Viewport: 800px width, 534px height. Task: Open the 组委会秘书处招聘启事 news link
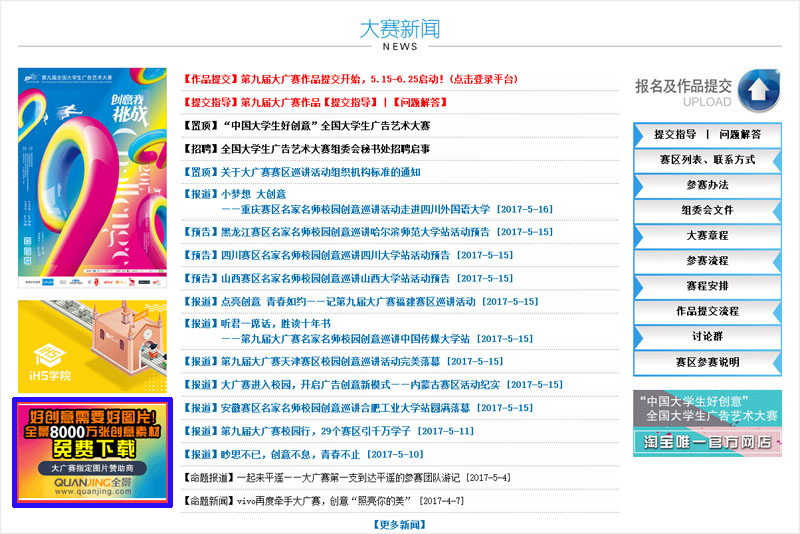coord(307,149)
